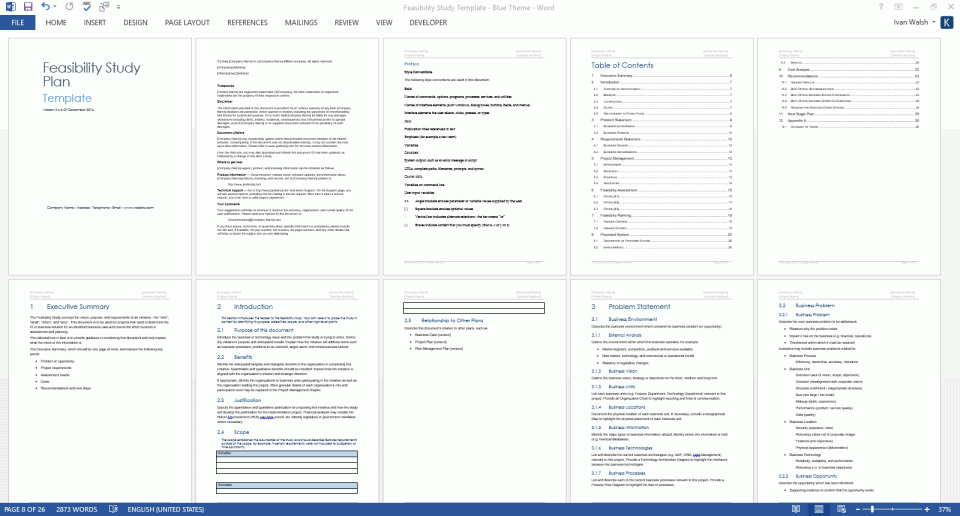Switch to the HOME ribbon tab

[x=56, y=23]
